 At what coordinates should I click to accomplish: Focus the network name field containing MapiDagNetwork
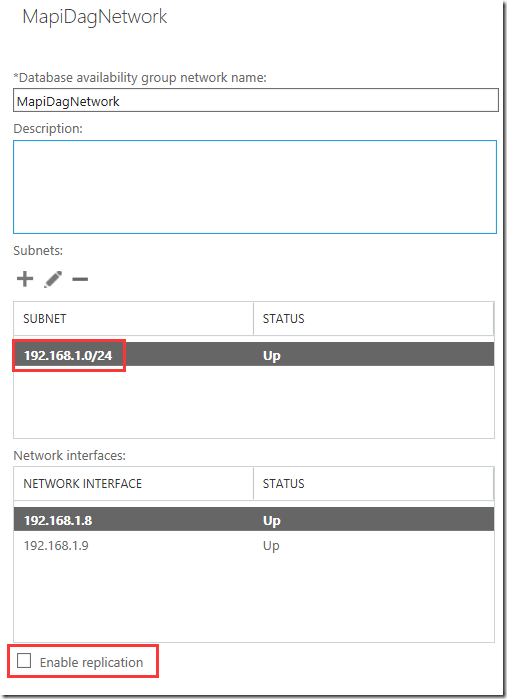point(256,100)
